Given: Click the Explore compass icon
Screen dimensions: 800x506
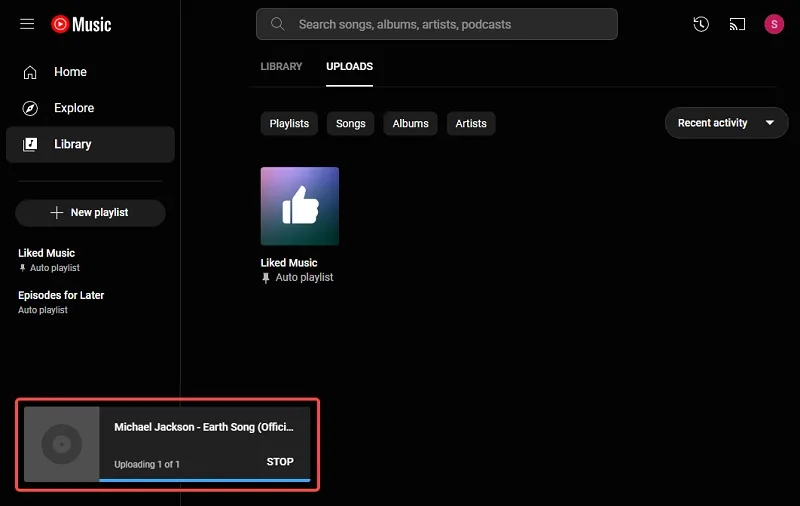Looking at the screenshot, I should [x=30, y=108].
